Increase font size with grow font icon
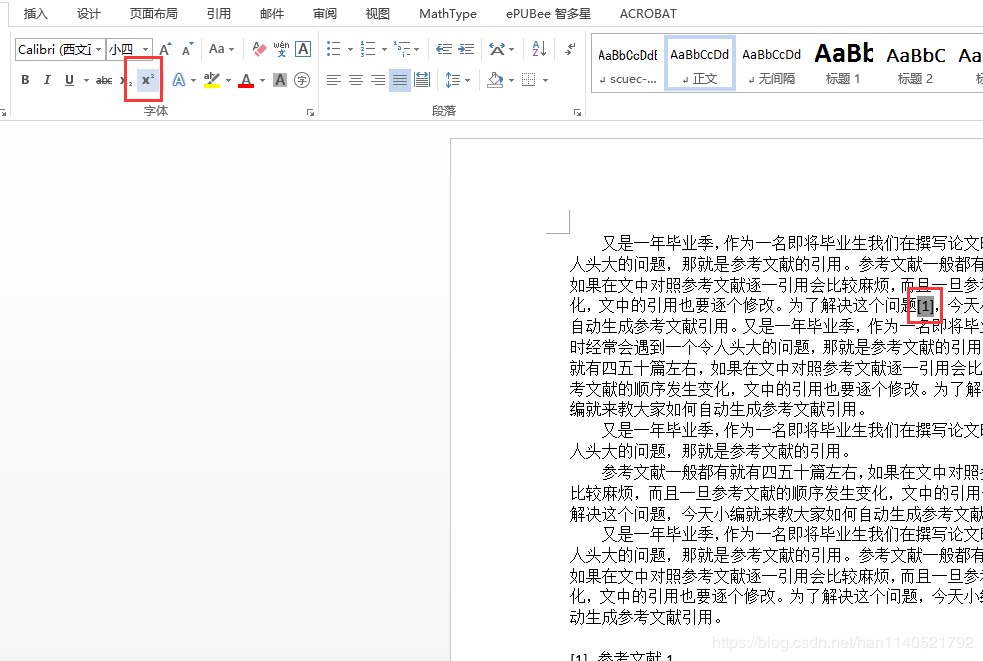Image resolution: width=983 pixels, height=661 pixels. (x=165, y=49)
